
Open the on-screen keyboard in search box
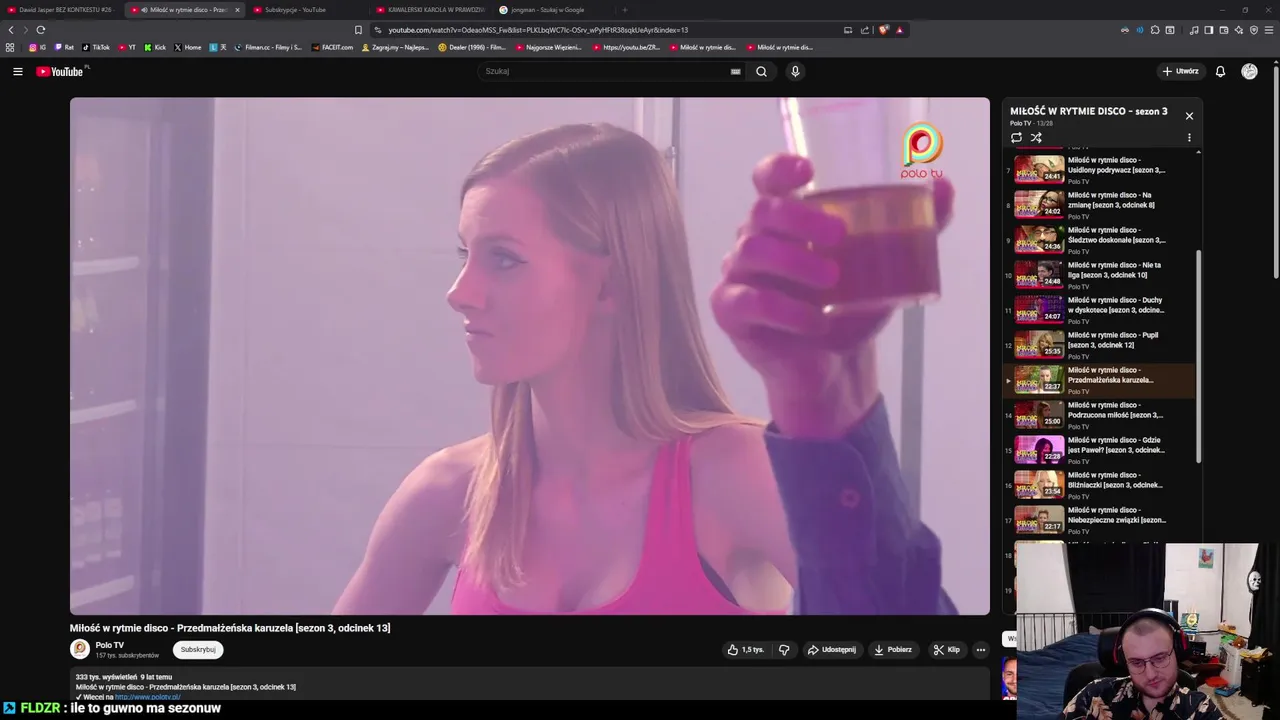pos(735,71)
